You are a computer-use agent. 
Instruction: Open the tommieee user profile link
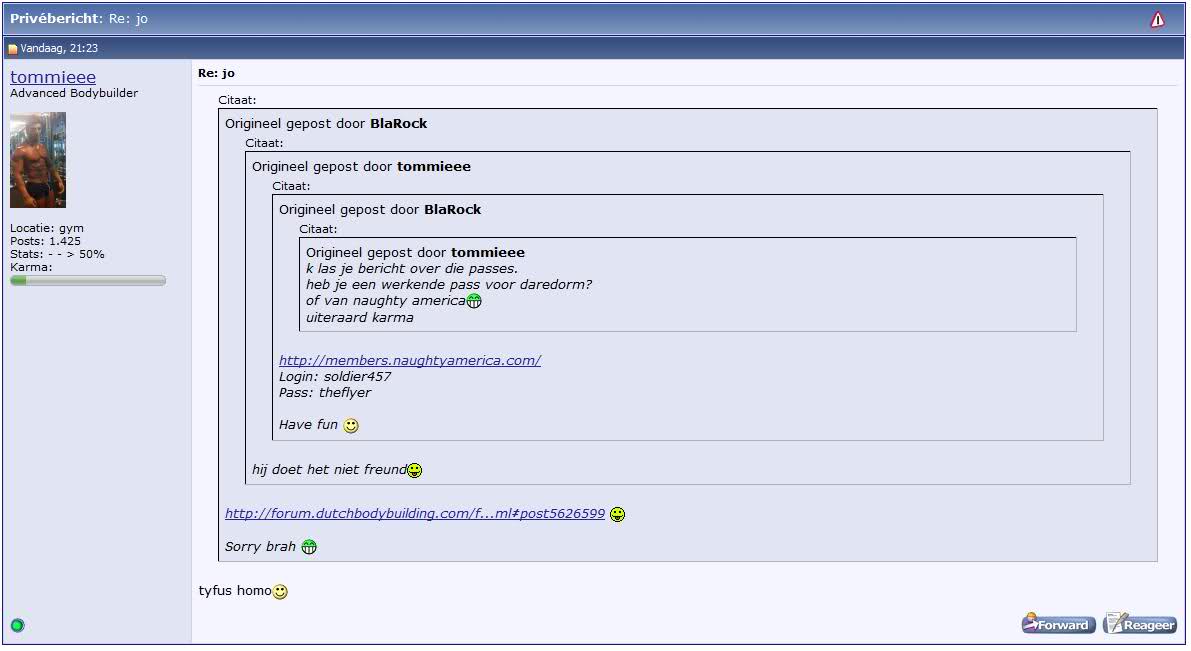pos(53,77)
